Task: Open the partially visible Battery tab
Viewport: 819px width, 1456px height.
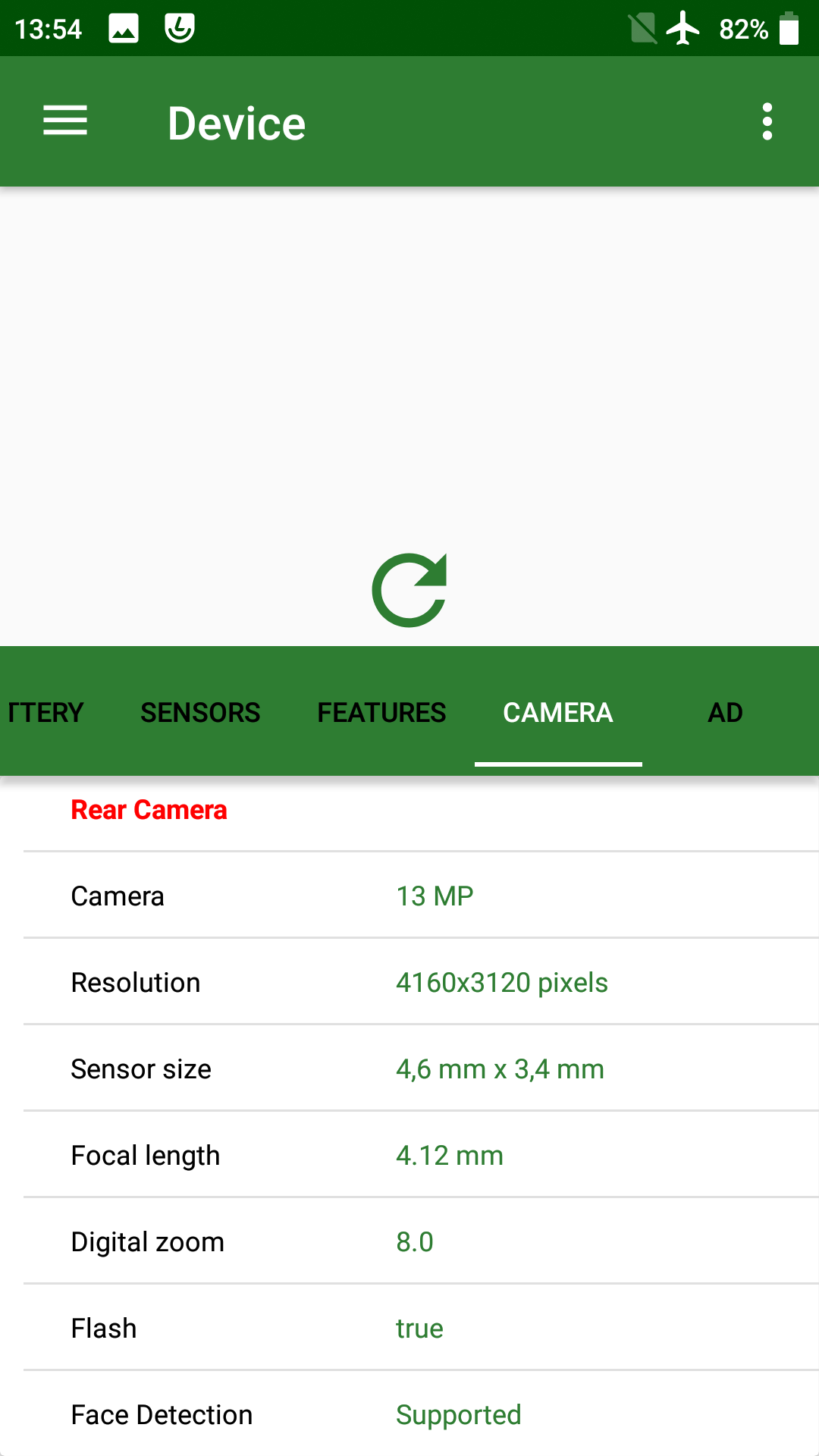Action: (45, 712)
